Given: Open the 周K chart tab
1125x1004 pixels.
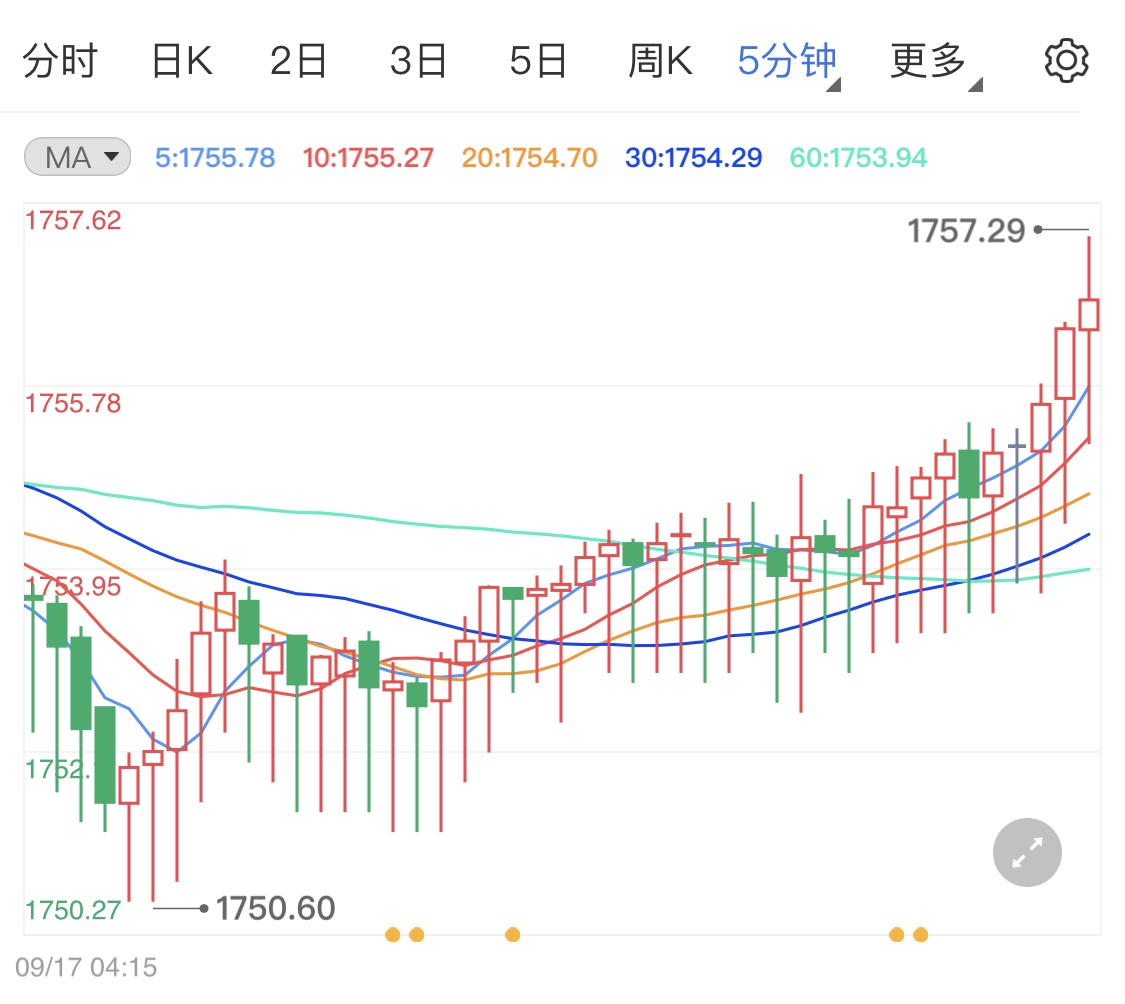Looking at the screenshot, I should click(660, 61).
